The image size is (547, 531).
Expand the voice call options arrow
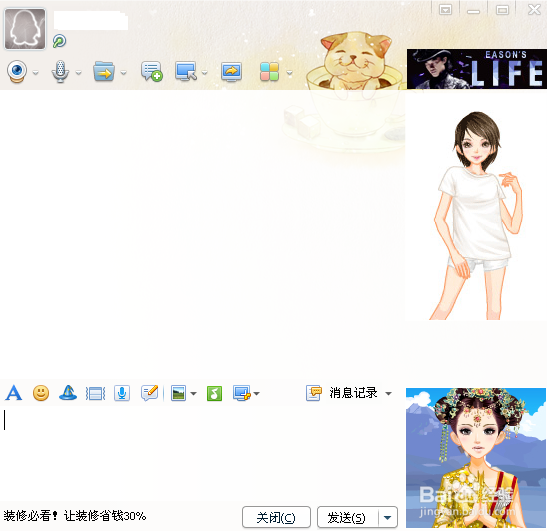(x=78, y=73)
